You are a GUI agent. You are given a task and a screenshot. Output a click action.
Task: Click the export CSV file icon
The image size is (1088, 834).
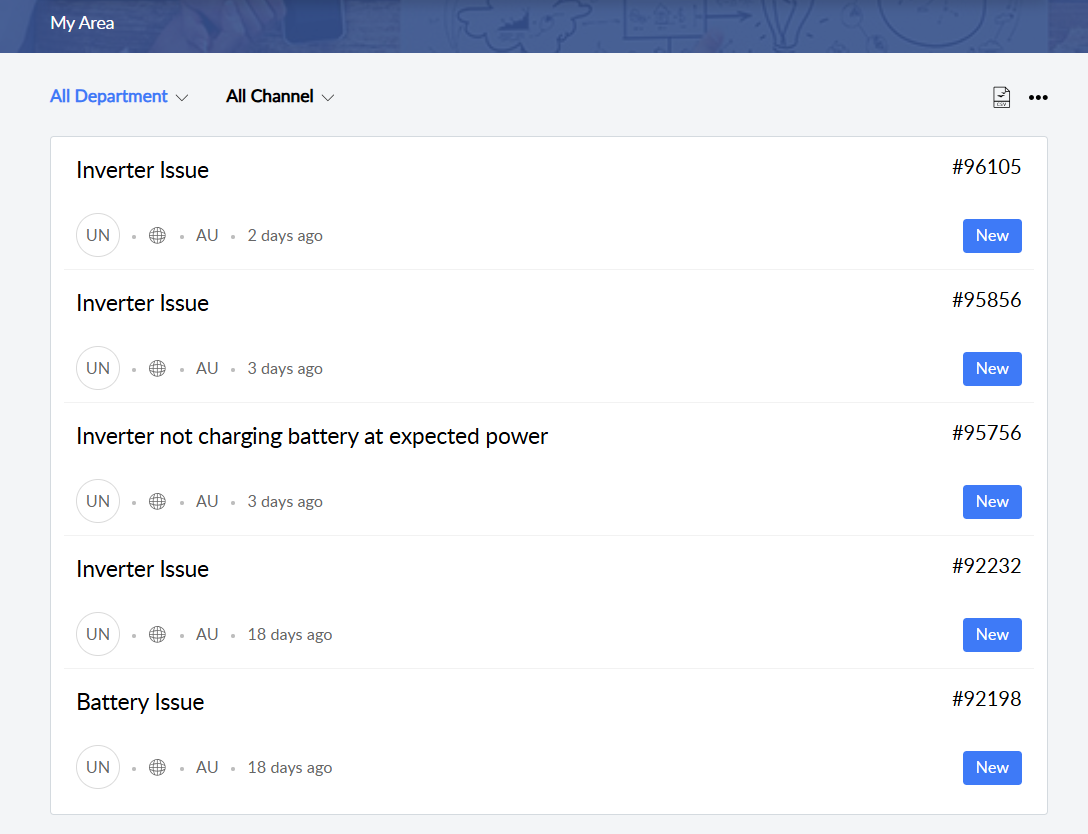[1001, 97]
